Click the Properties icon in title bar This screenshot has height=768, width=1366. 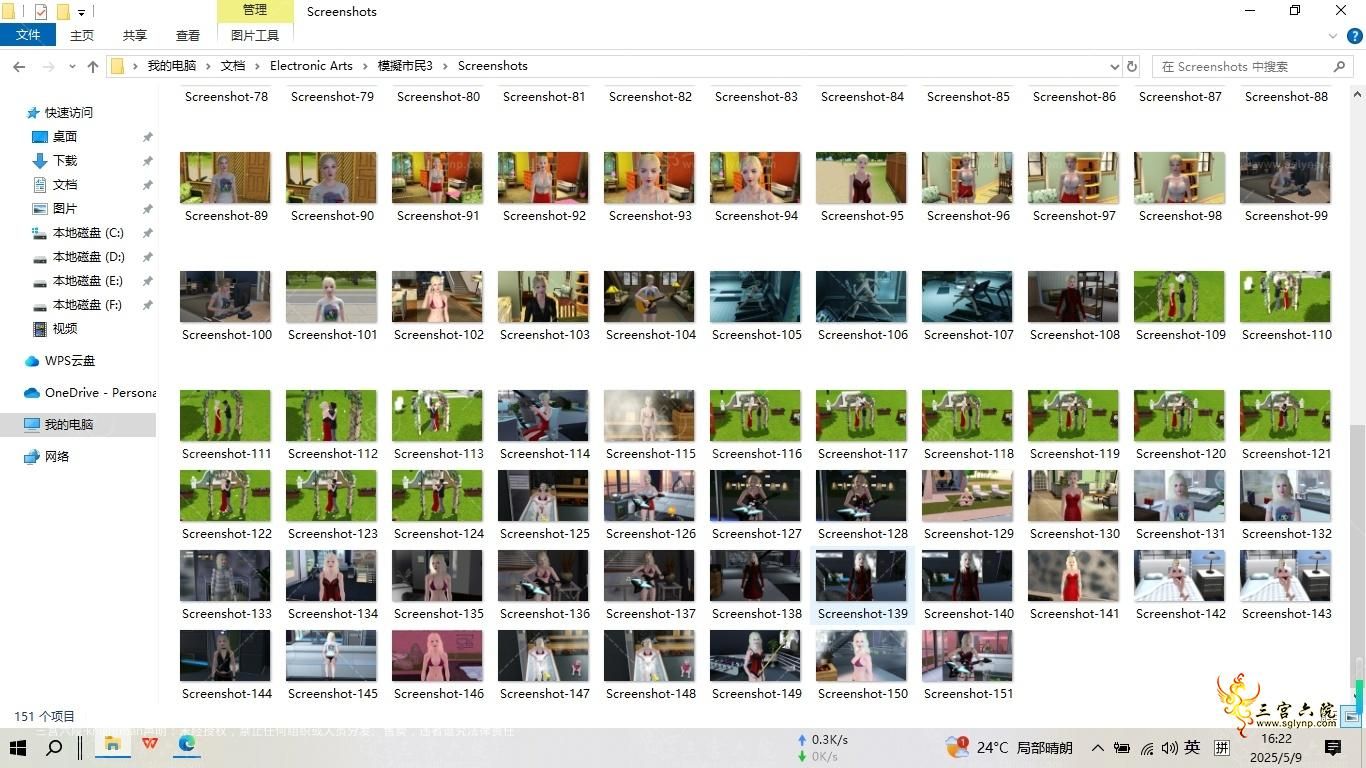(x=41, y=12)
